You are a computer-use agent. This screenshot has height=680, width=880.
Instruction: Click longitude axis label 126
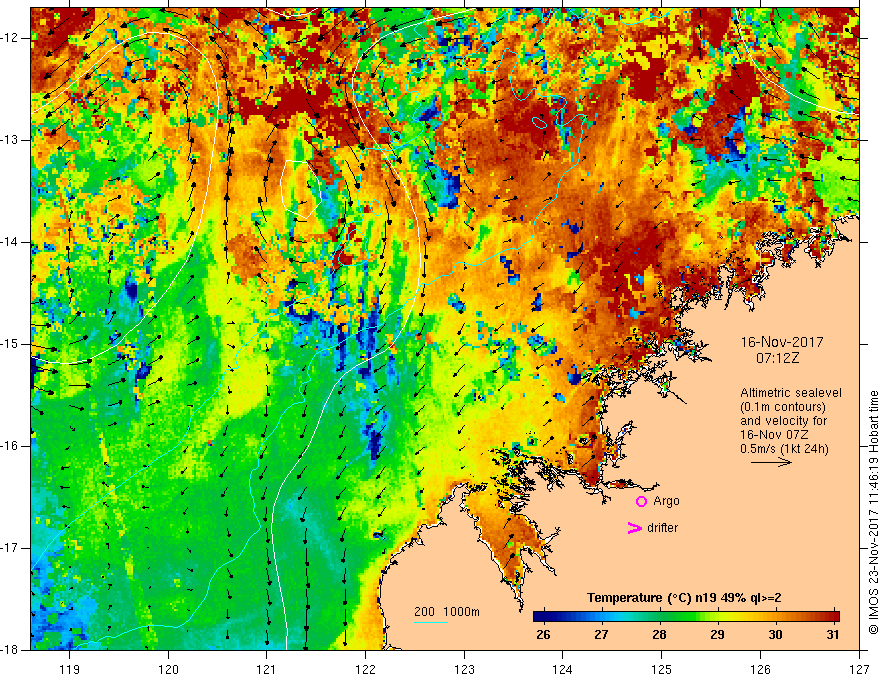(760, 669)
